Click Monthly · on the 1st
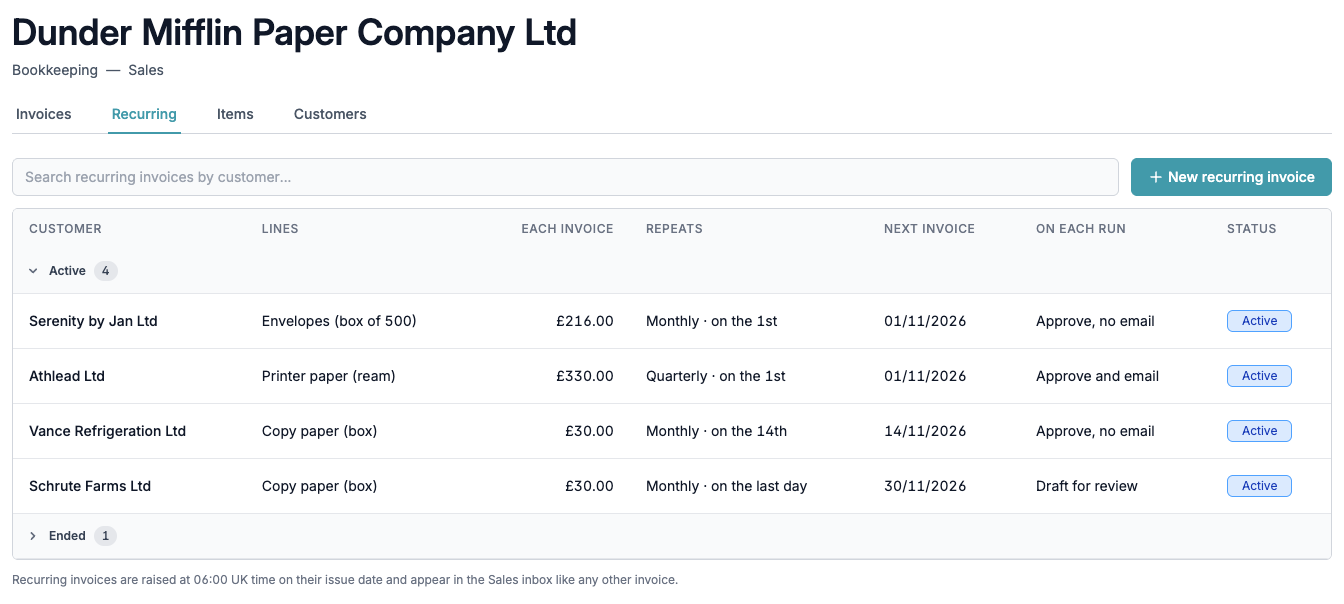The height and width of the screenshot is (604, 1344). [712, 321]
